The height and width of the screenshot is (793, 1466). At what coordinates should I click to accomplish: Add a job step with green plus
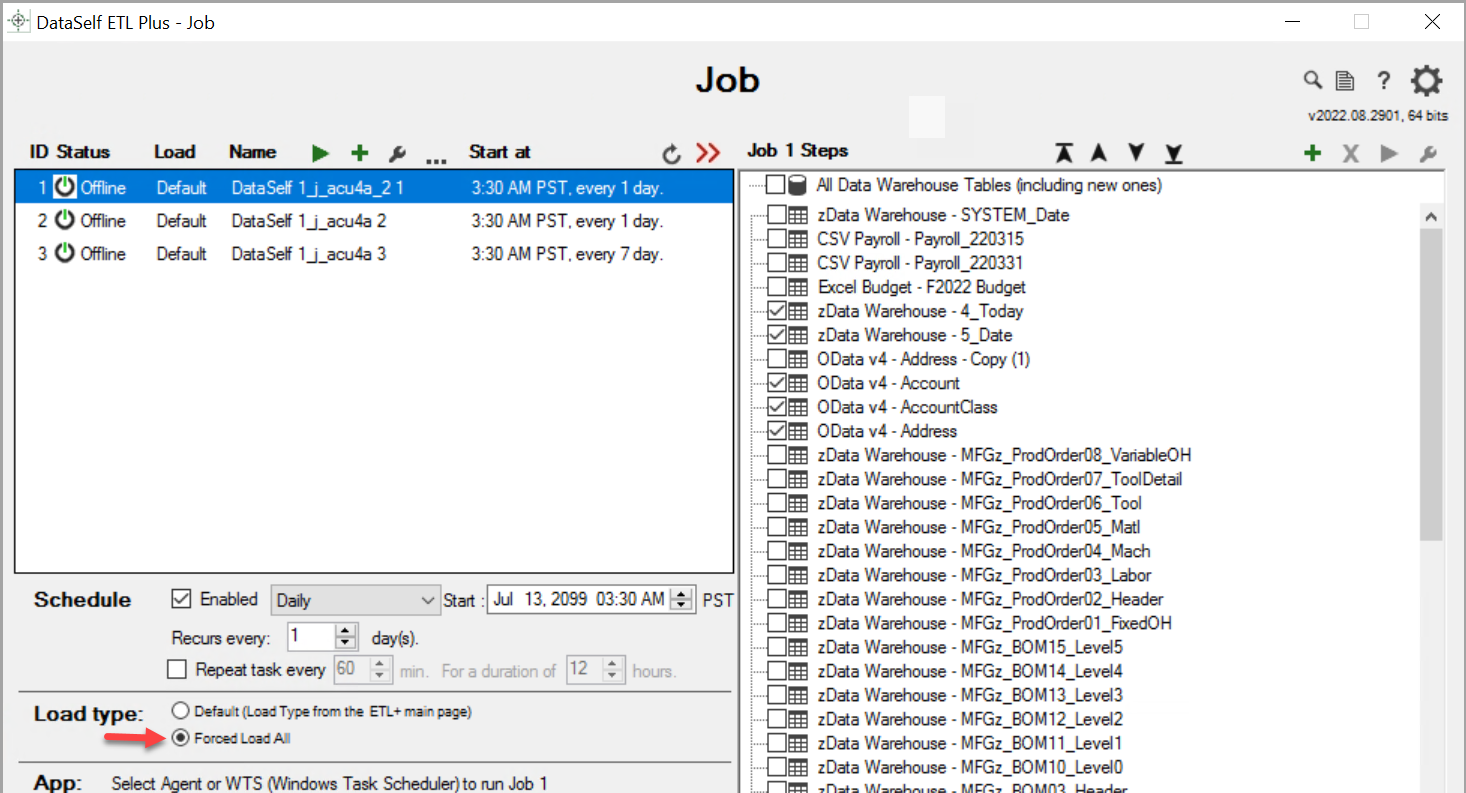(x=1312, y=153)
